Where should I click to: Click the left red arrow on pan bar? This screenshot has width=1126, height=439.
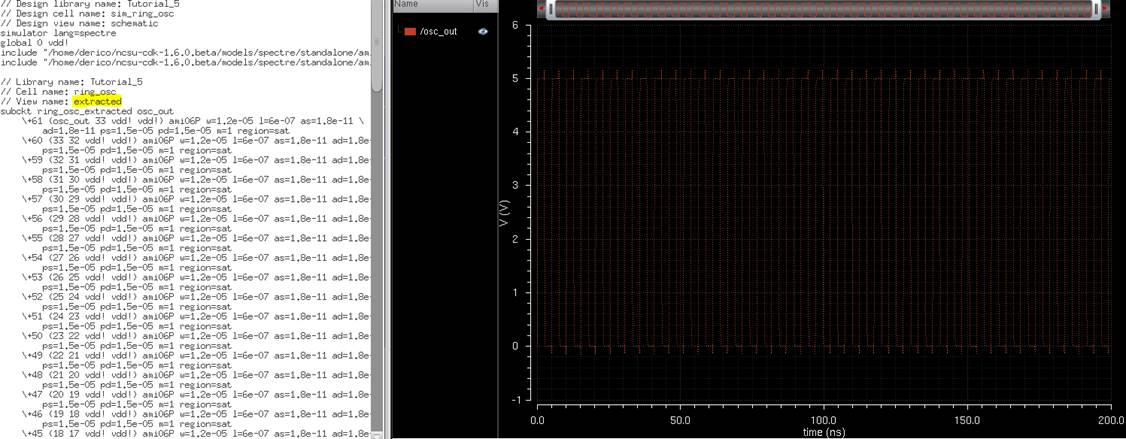[x=541, y=9]
